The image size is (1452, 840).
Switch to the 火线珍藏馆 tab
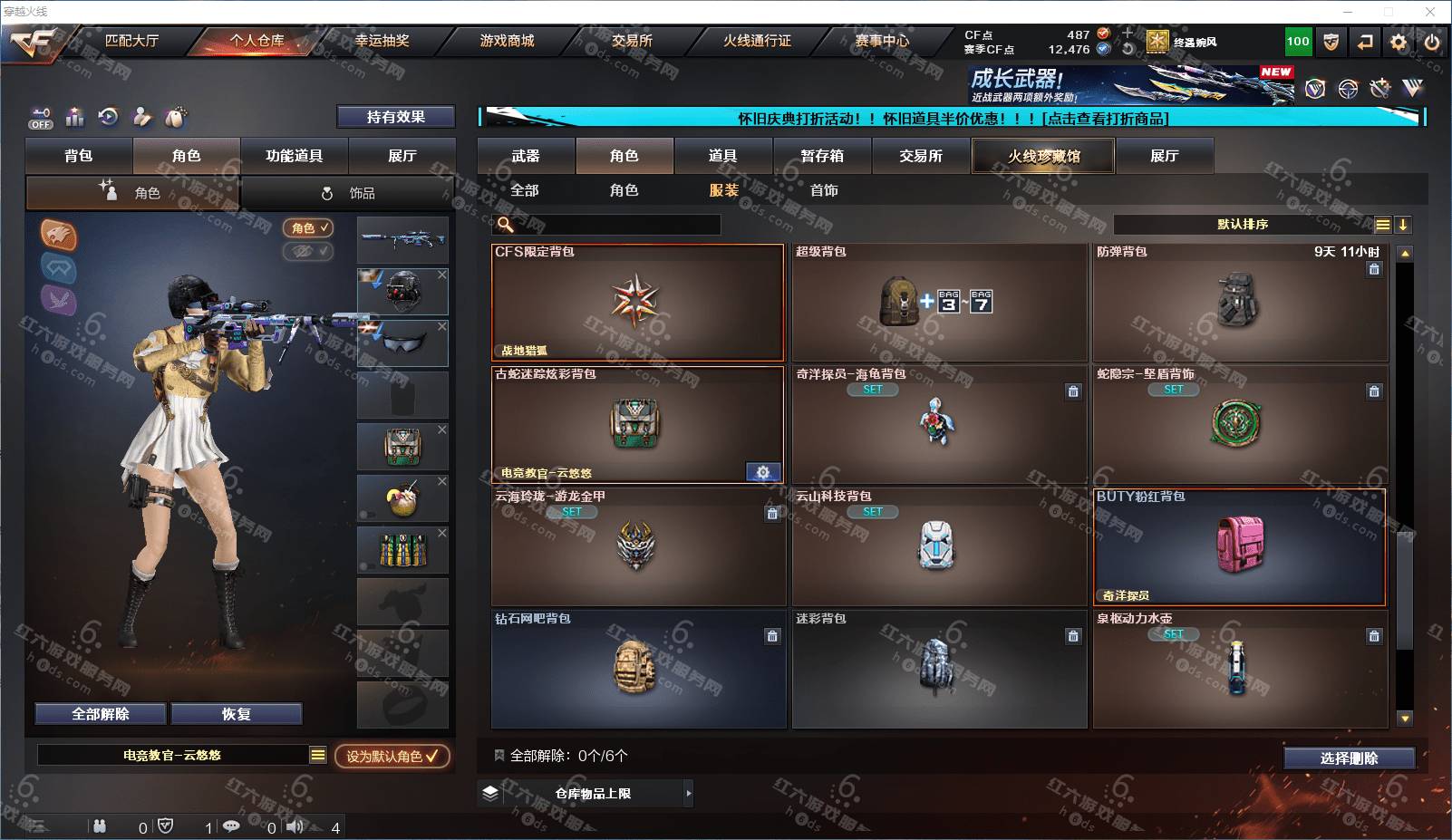1043,156
